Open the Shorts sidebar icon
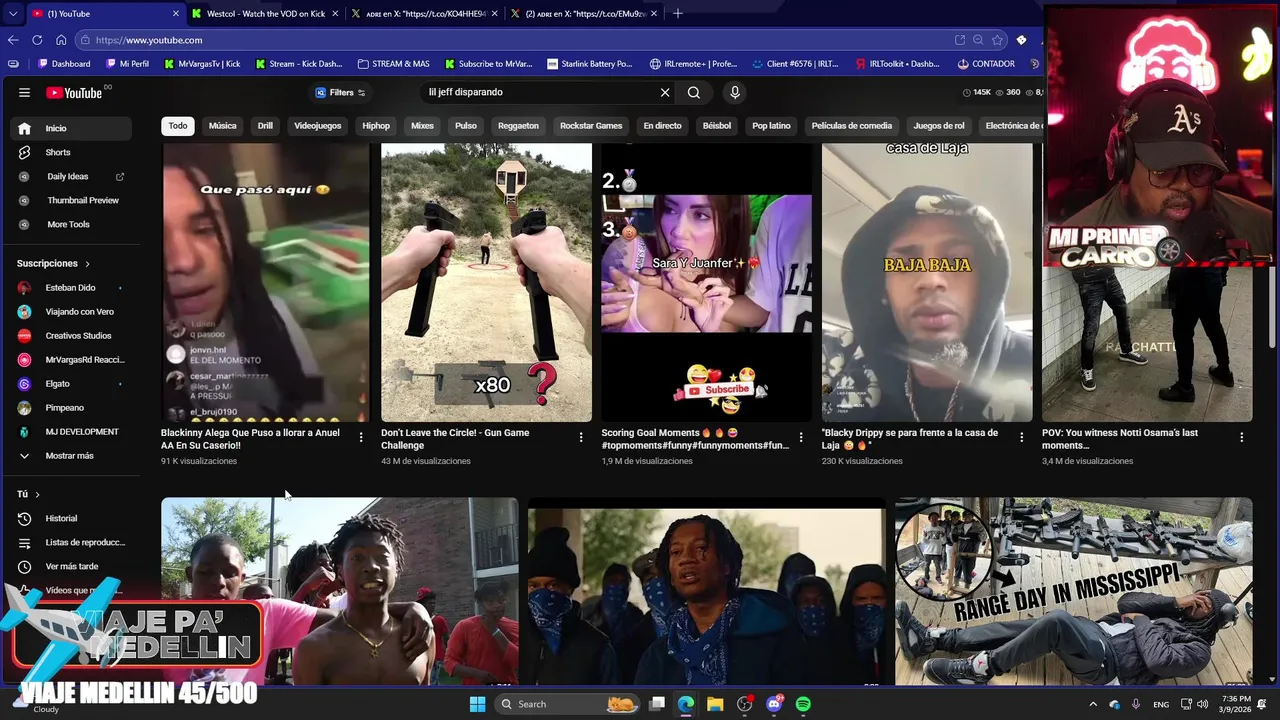 (24, 152)
